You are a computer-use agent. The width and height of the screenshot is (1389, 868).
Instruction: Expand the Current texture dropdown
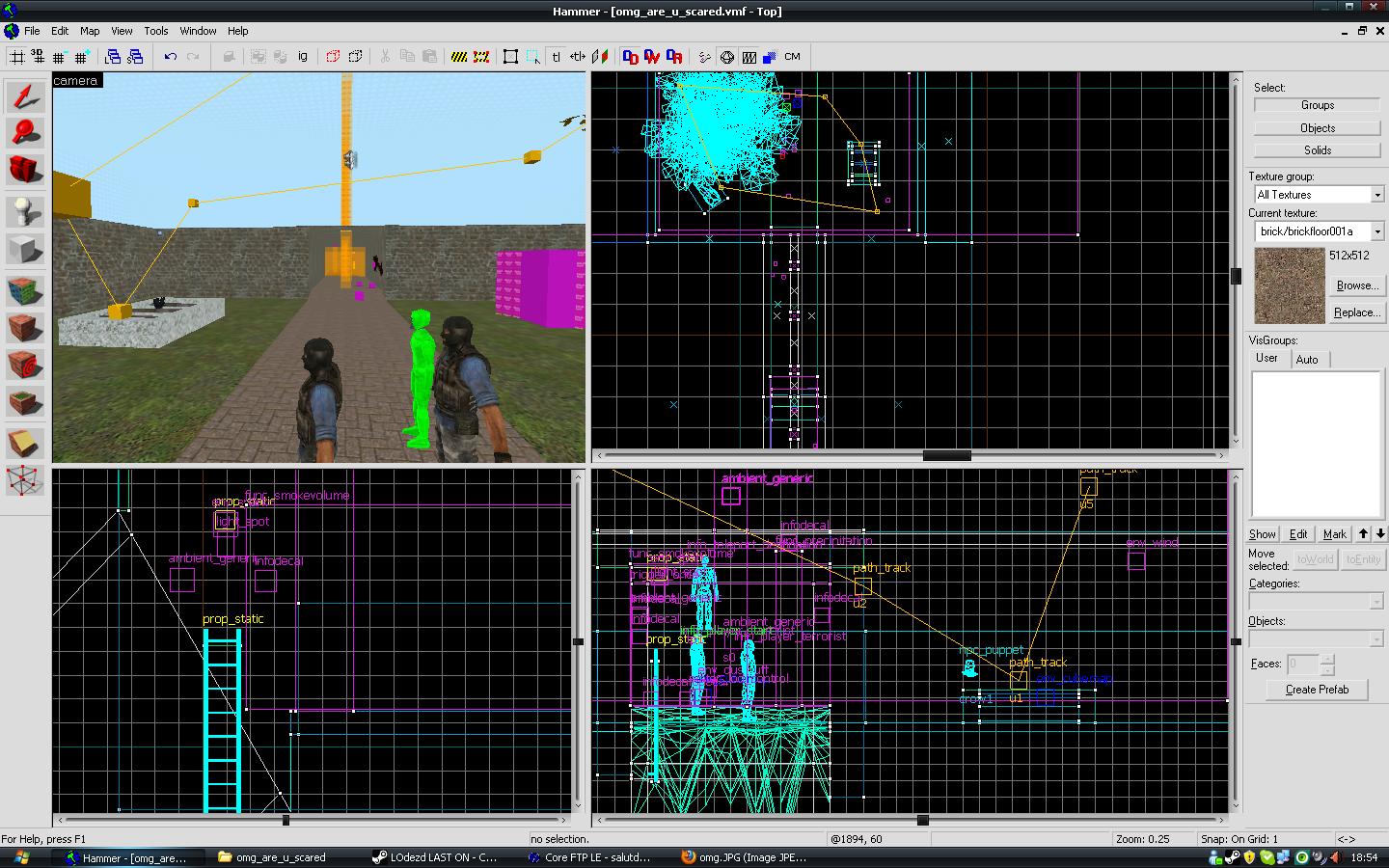pos(1377,231)
